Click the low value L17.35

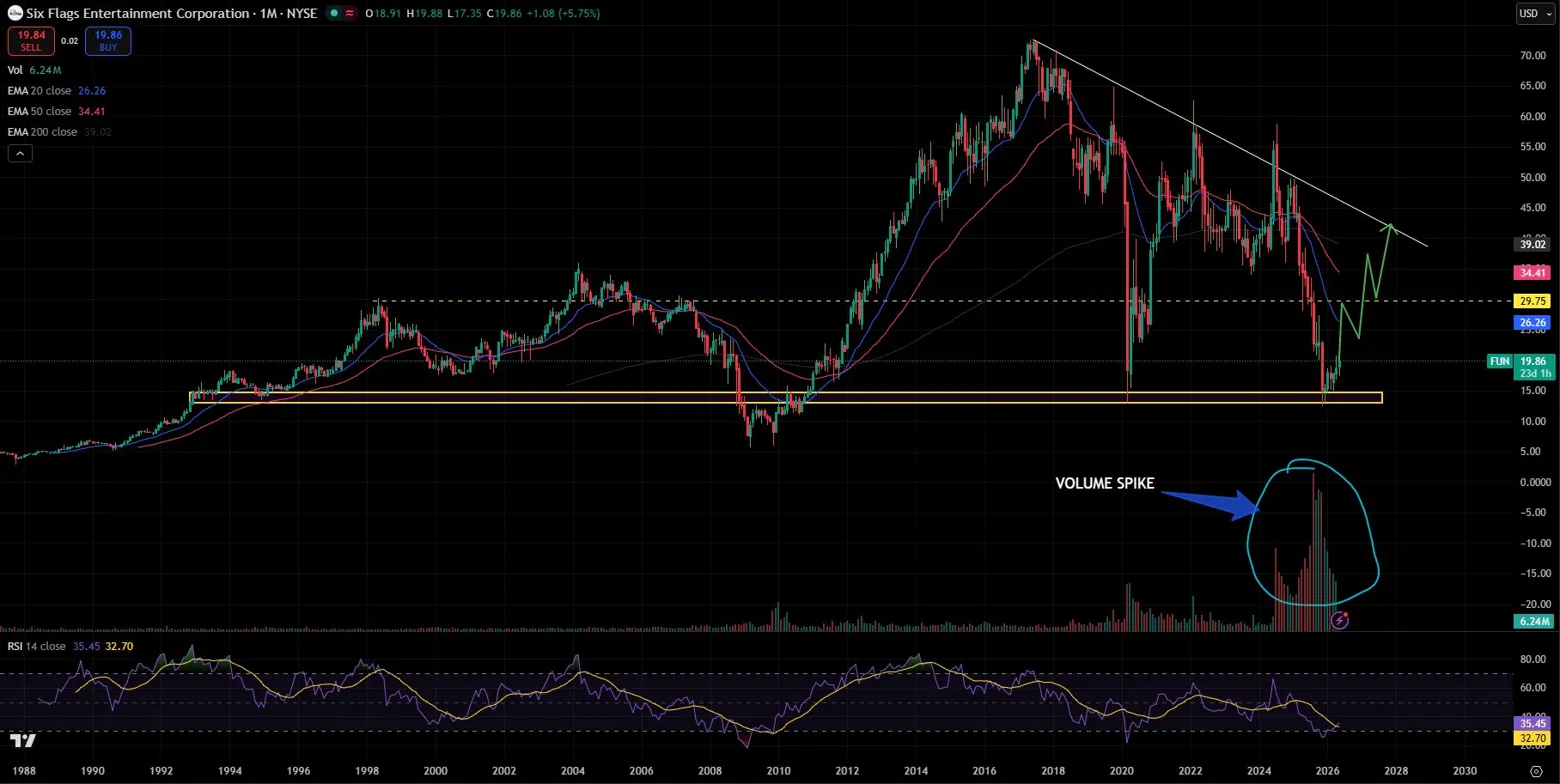tap(463, 13)
